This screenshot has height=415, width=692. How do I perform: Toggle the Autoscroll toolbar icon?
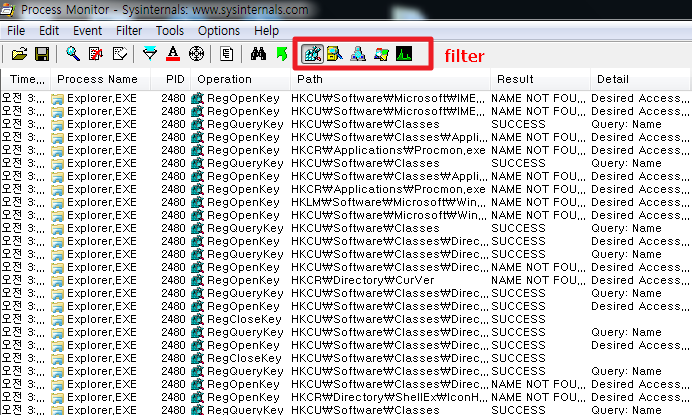(x=96, y=54)
